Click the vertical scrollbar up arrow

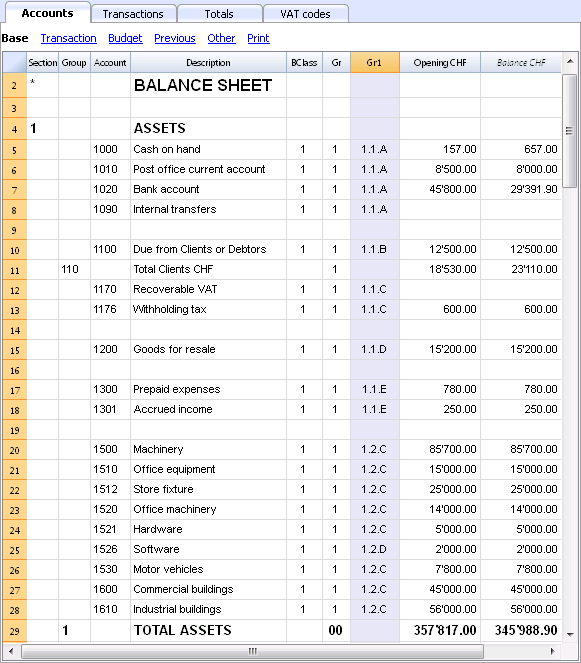(570, 61)
